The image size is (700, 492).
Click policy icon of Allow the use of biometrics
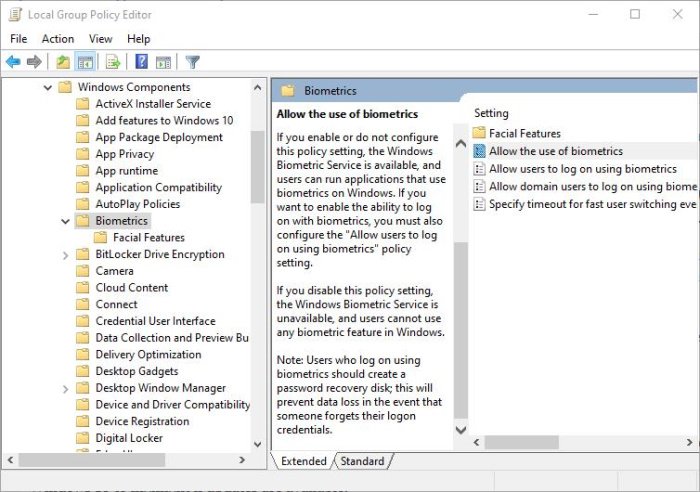click(479, 151)
